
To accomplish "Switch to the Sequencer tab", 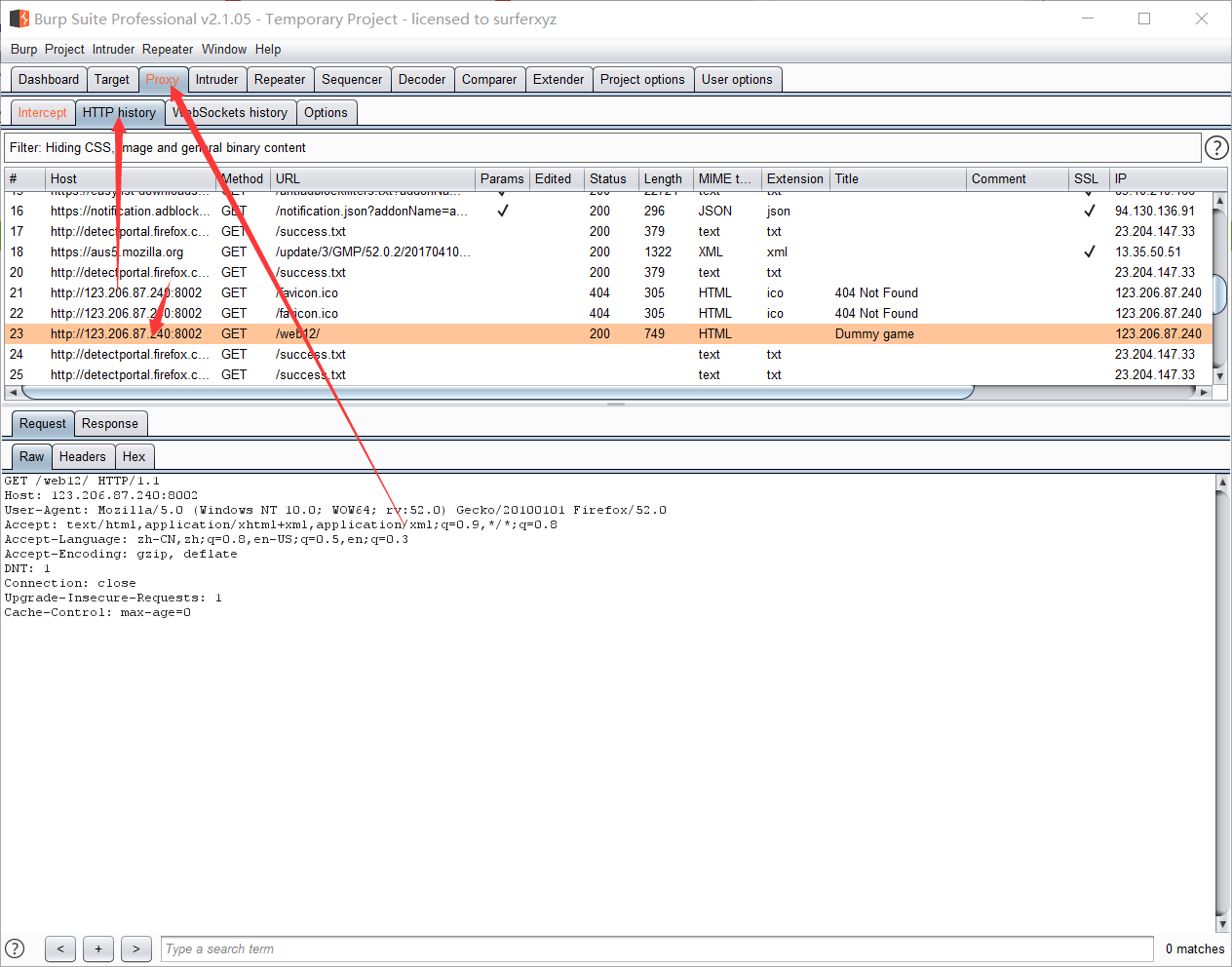I will [x=352, y=80].
